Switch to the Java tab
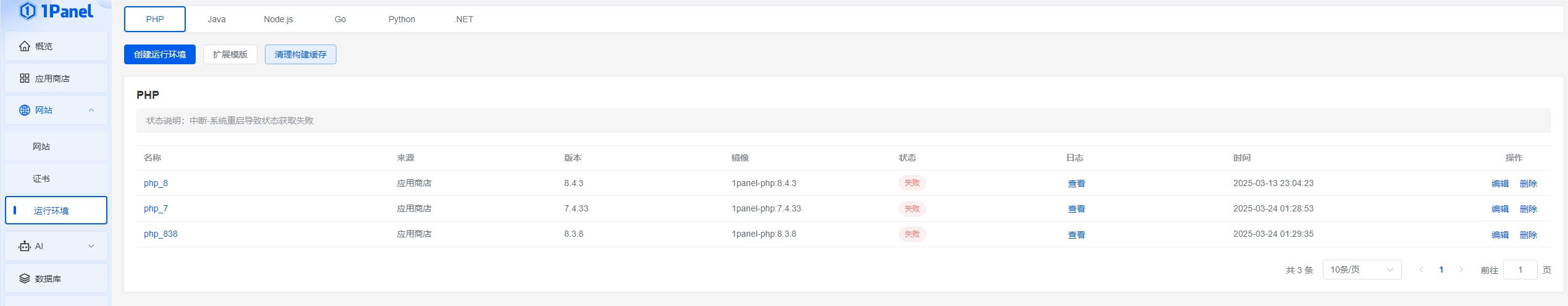The height and width of the screenshot is (306, 1568). click(x=217, y=19)
